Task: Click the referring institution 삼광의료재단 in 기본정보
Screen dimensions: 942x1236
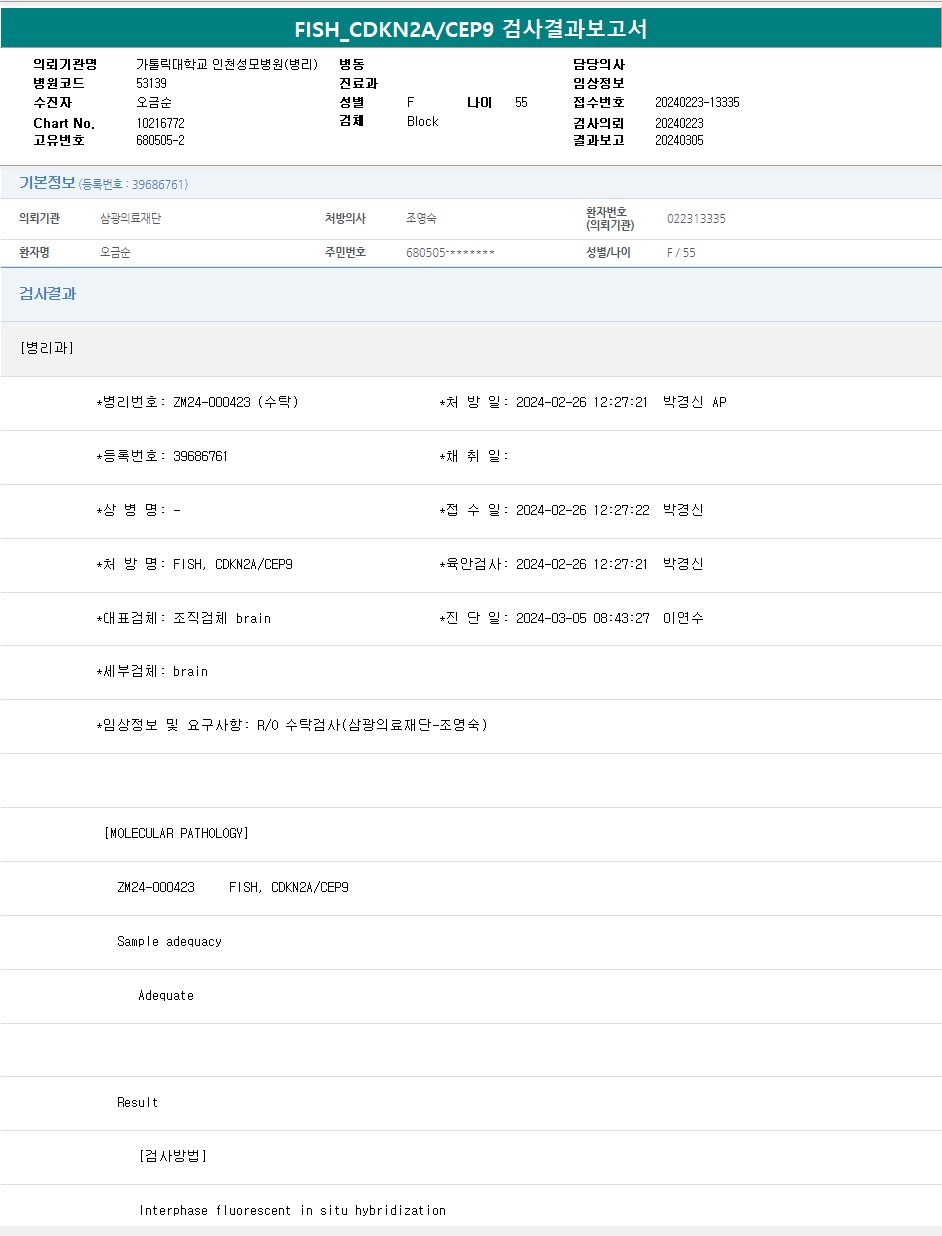Action: 130,218
